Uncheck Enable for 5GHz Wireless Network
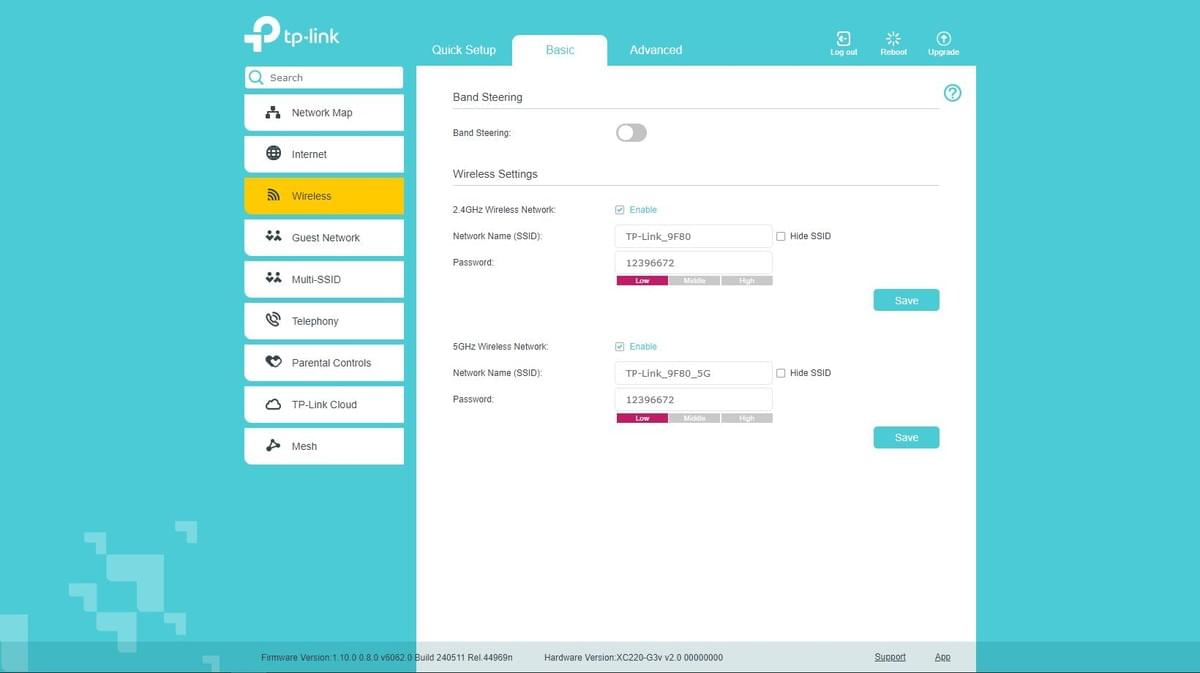This screenshot has width=1200, height=673. [620, 347]
